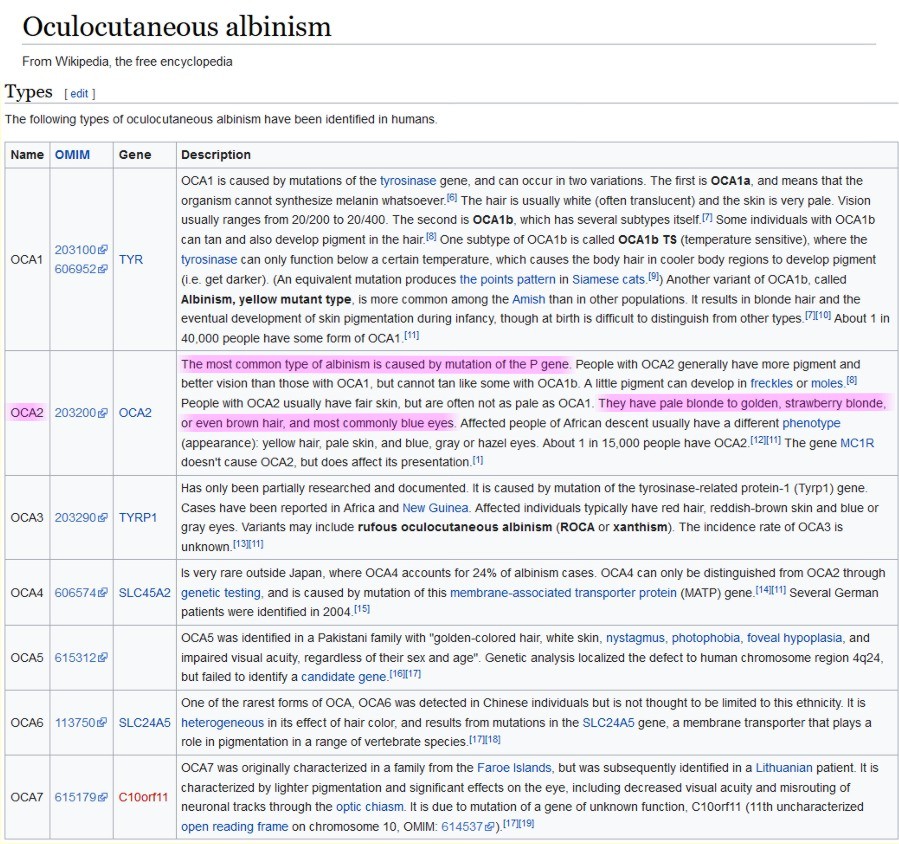Viewport: 899px width, 844px height.
Task: Open OMIM entry 606952 external link
Action: (x=75, y=269)
